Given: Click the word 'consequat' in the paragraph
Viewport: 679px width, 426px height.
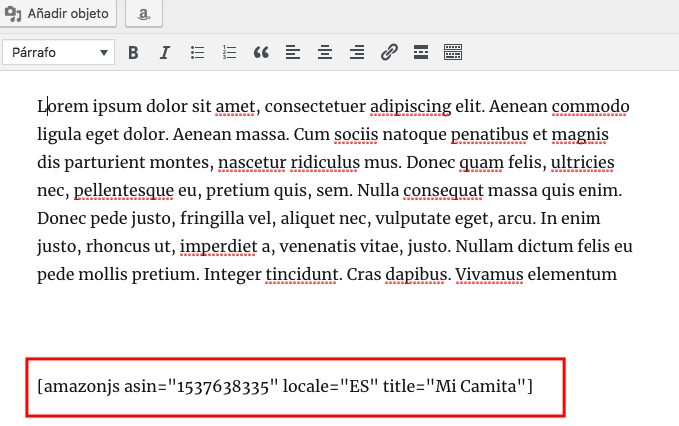Looking at the screenshot, I should click(443, 190).
